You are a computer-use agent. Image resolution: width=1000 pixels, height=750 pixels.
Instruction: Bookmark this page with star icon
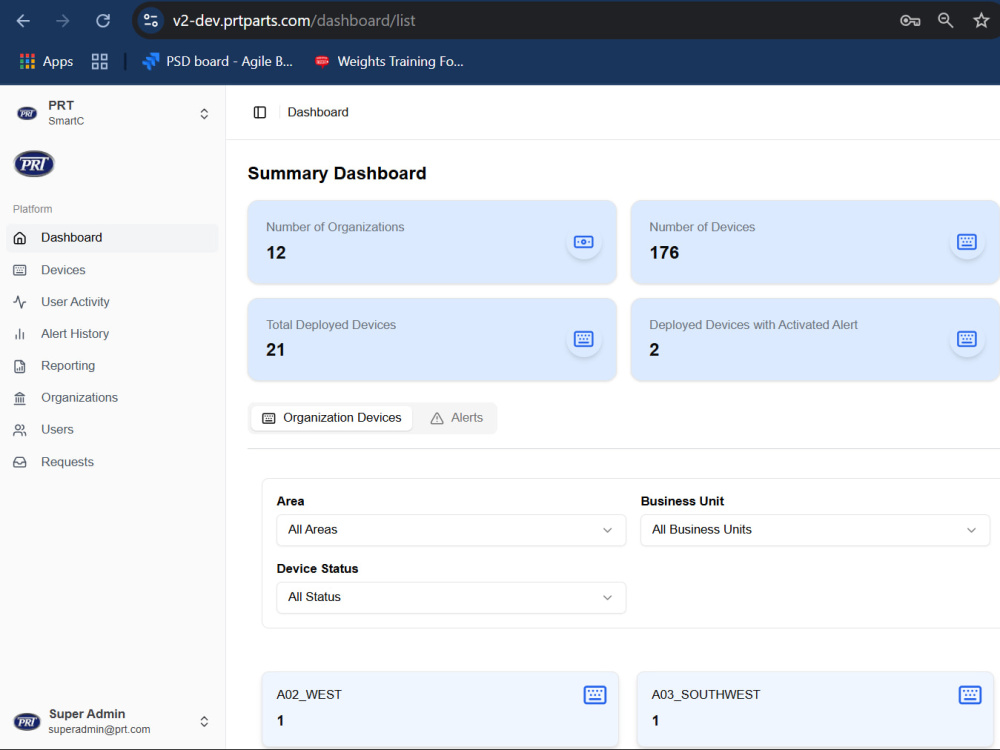click(x=981, y=20)
